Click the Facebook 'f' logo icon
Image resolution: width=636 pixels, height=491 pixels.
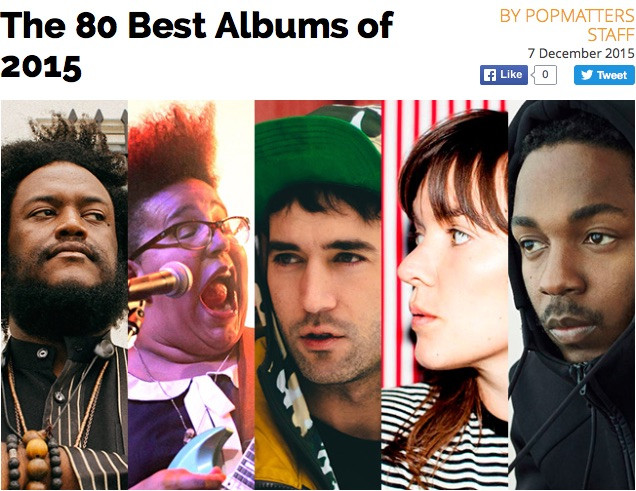[x=490, y=75]
